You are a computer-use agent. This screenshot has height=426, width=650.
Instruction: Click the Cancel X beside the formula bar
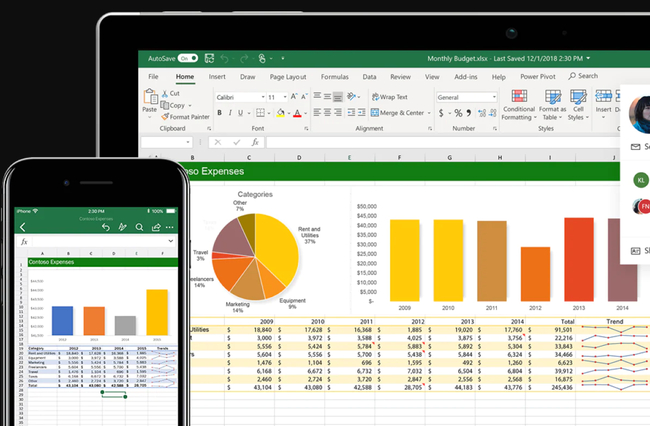click(218, 142)
